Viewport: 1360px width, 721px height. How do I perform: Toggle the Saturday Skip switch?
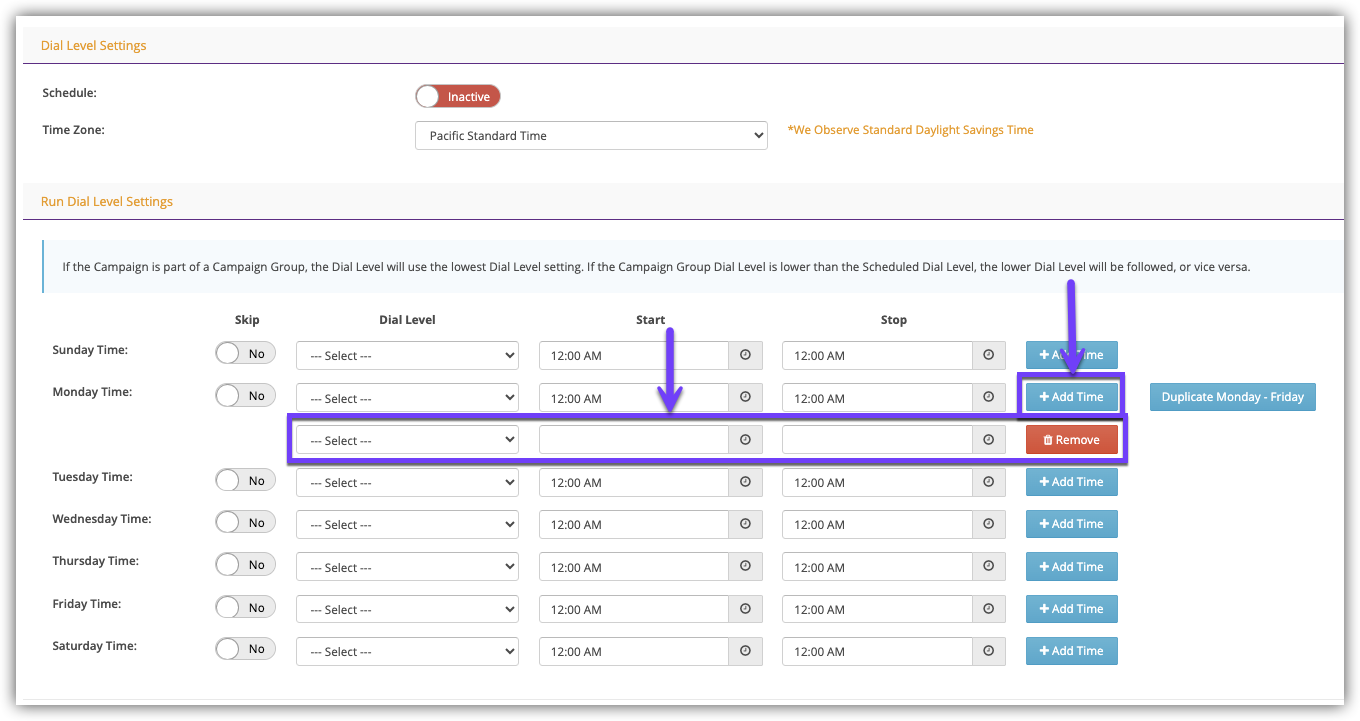tap(245, 649)
